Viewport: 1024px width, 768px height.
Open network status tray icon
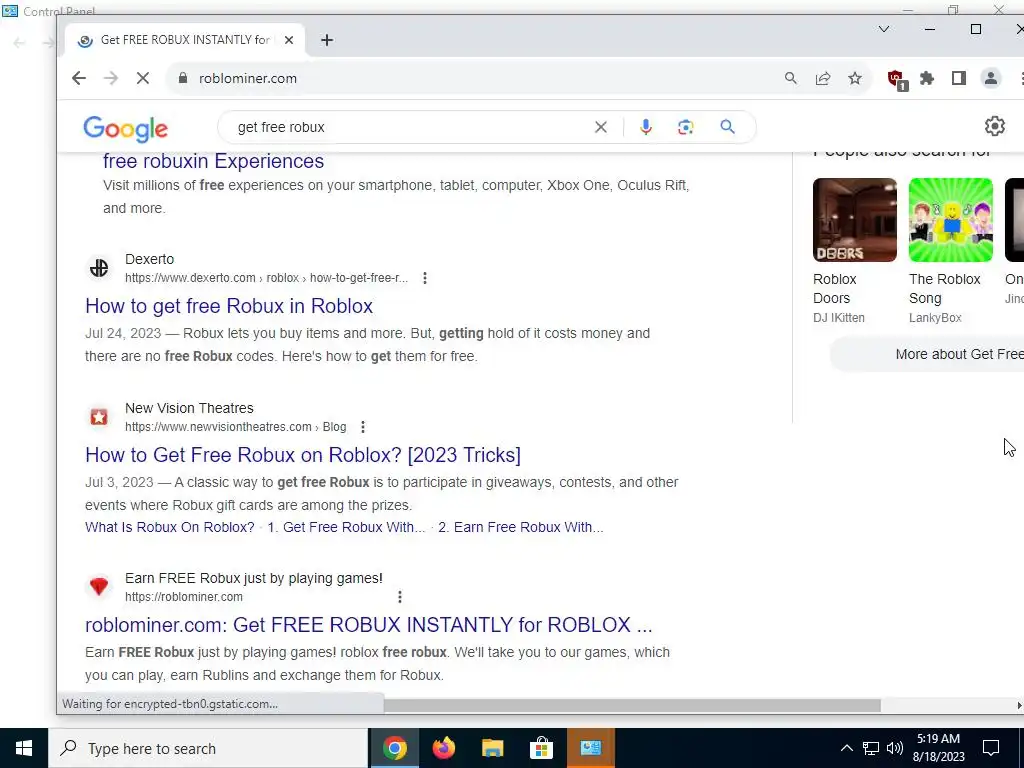click(x=871, y=748)
